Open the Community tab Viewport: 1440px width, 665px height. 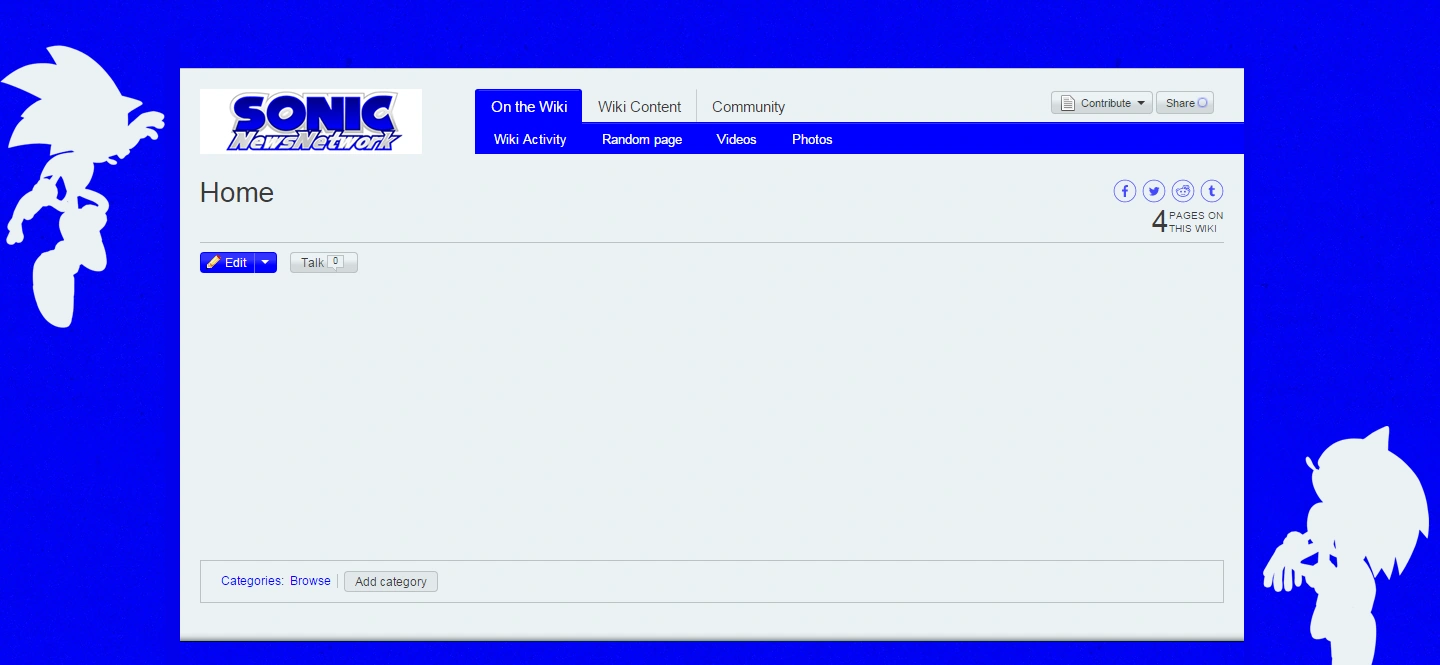coord(748,107)
